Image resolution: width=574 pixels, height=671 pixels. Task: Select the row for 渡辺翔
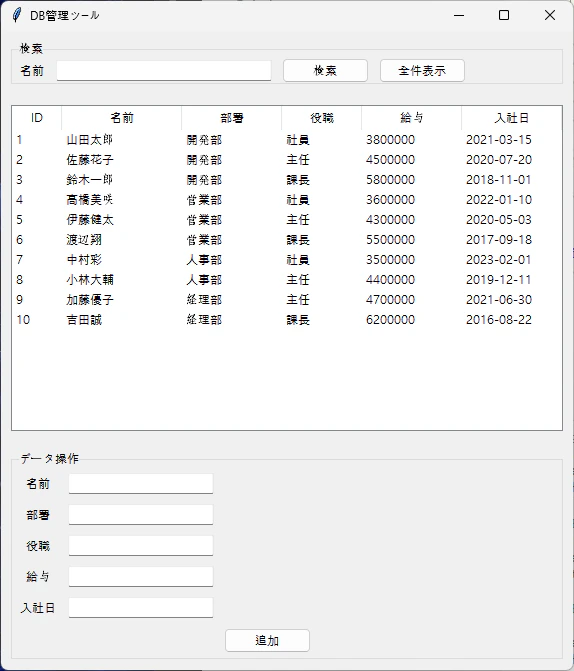click(287, 240)
